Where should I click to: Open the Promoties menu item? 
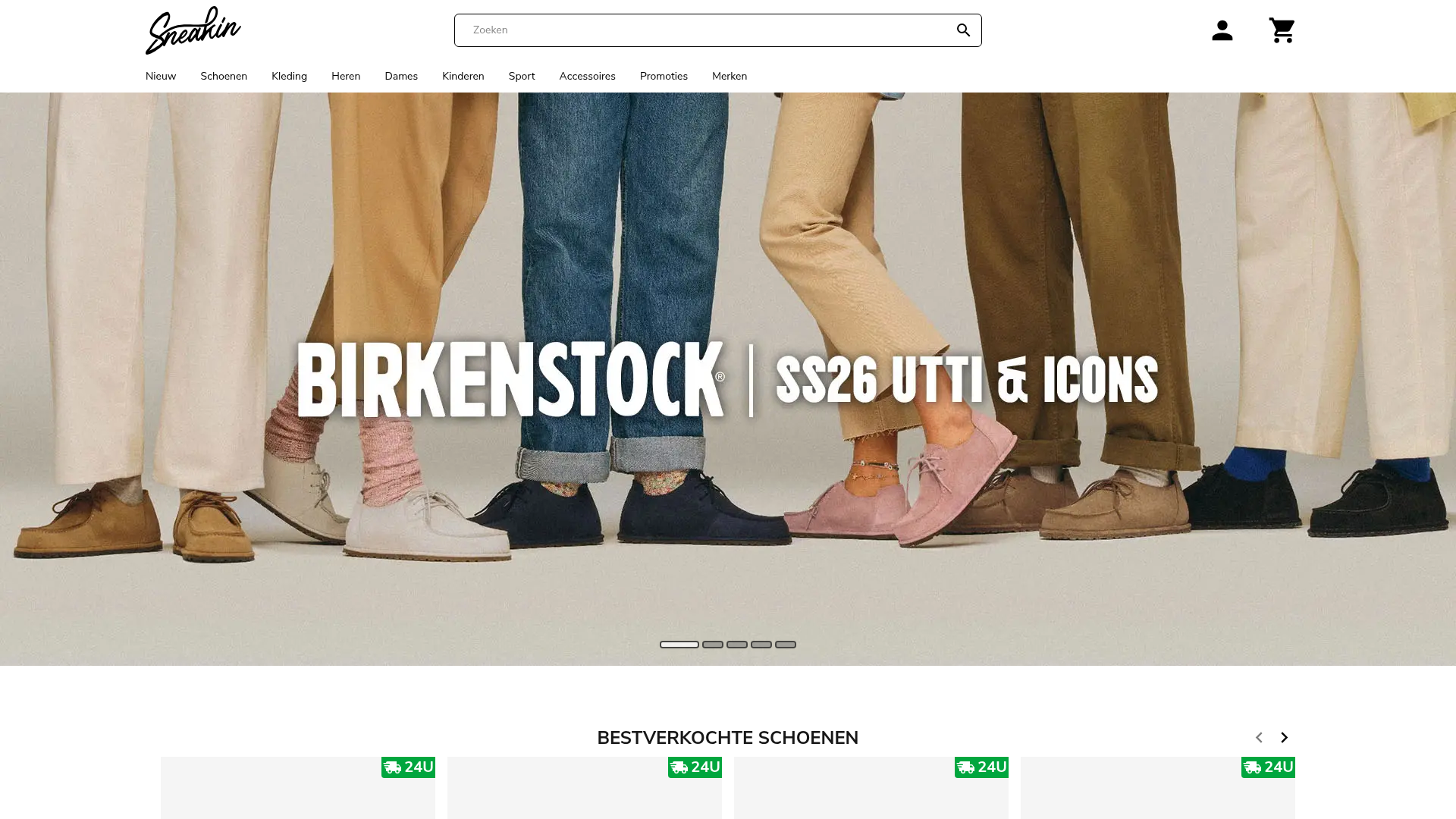[664, 76]
